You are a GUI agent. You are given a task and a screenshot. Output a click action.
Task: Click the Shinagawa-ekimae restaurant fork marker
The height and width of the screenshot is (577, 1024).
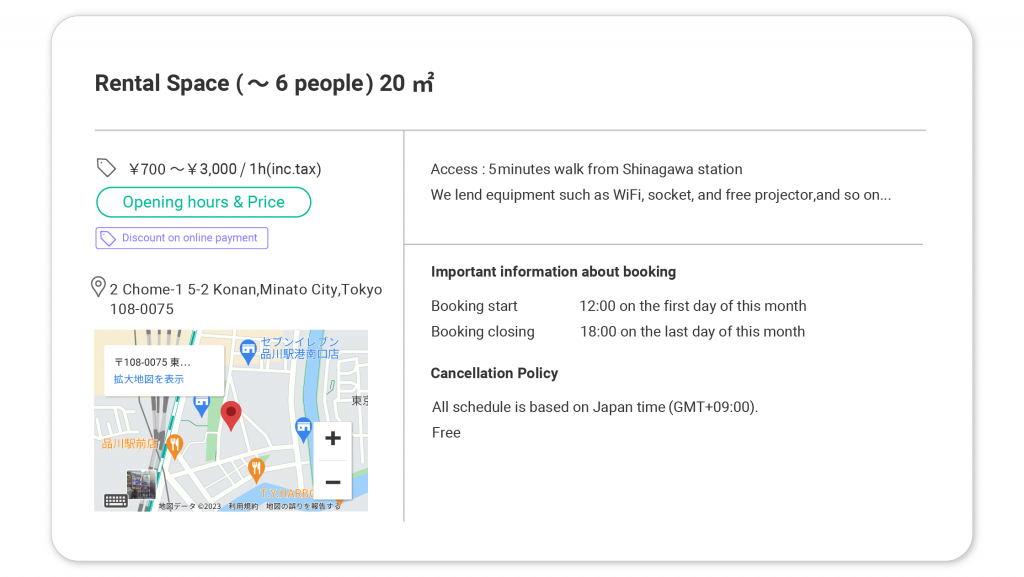pos(174,447)
